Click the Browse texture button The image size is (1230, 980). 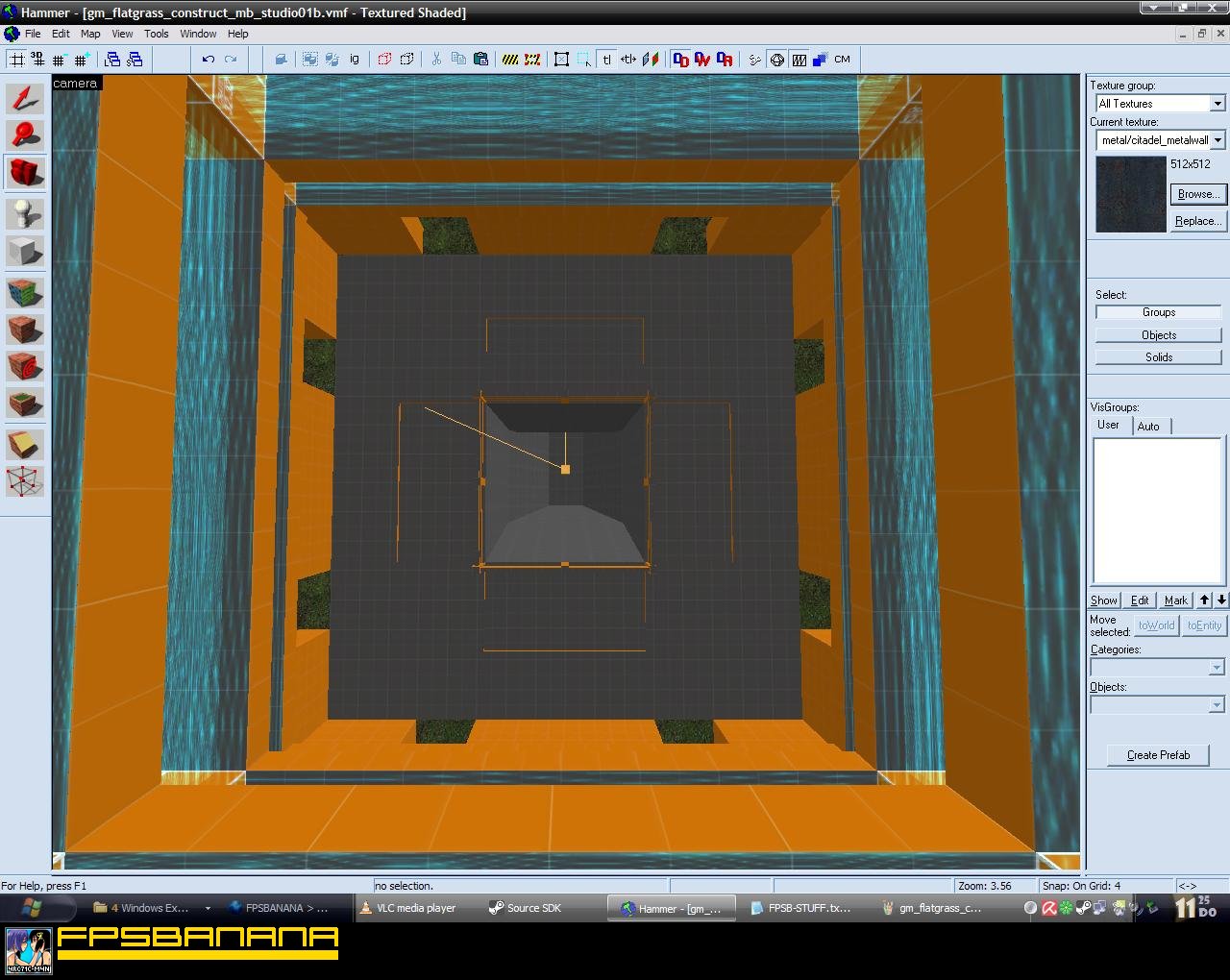[1197, 194]
